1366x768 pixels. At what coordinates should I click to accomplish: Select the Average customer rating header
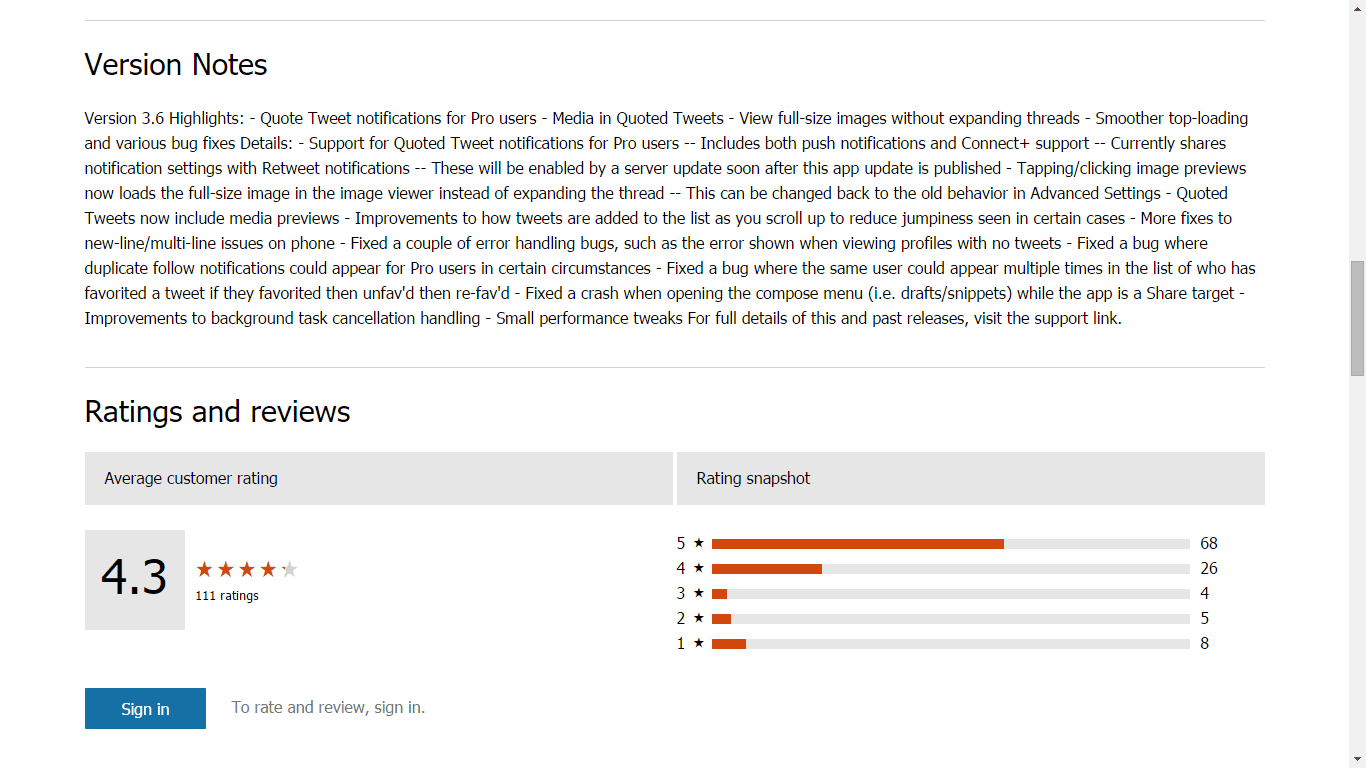pyautogui.click(x=379, y=478)
